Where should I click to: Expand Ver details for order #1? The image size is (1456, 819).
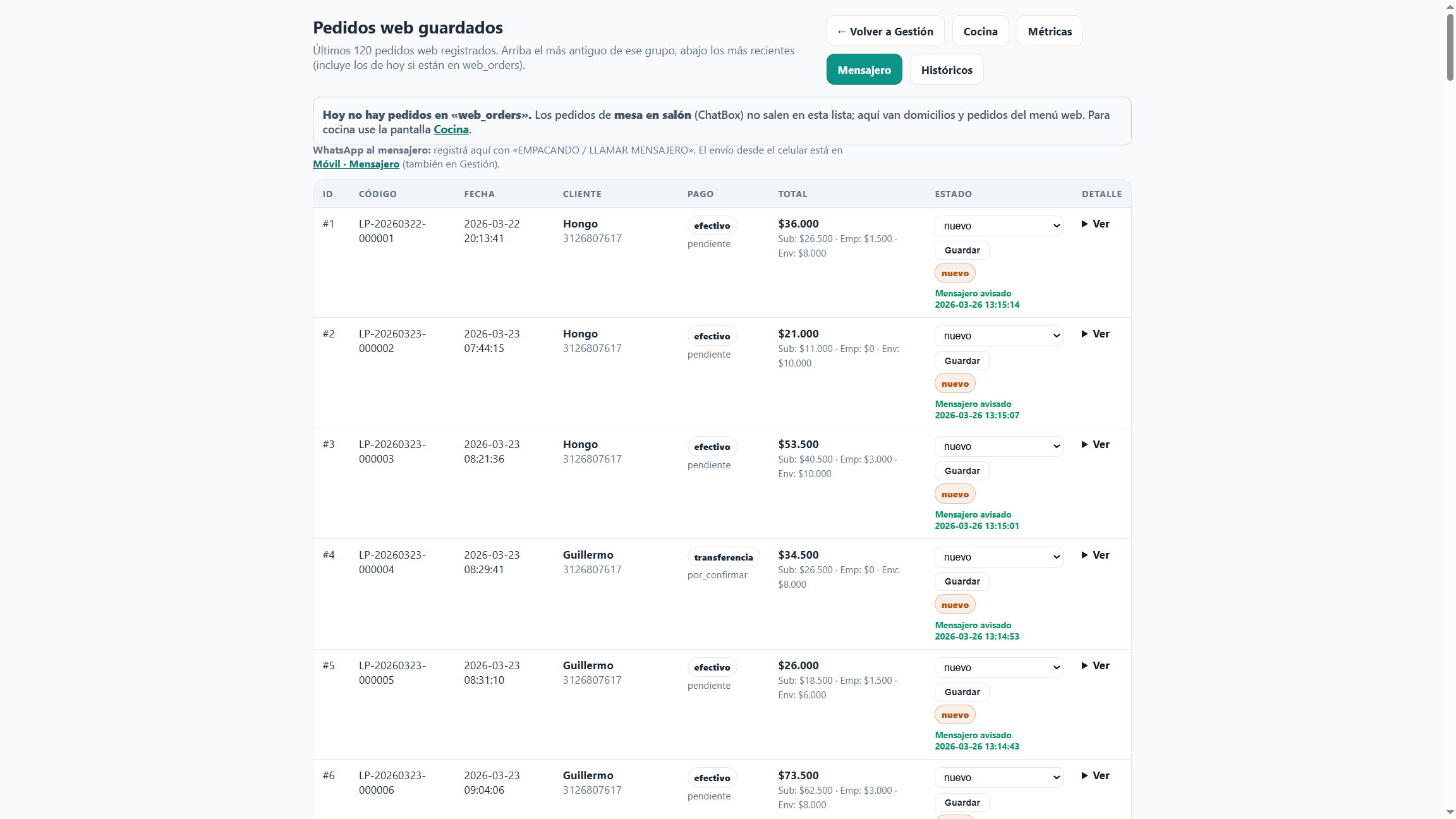click(x=1095, y=224)
